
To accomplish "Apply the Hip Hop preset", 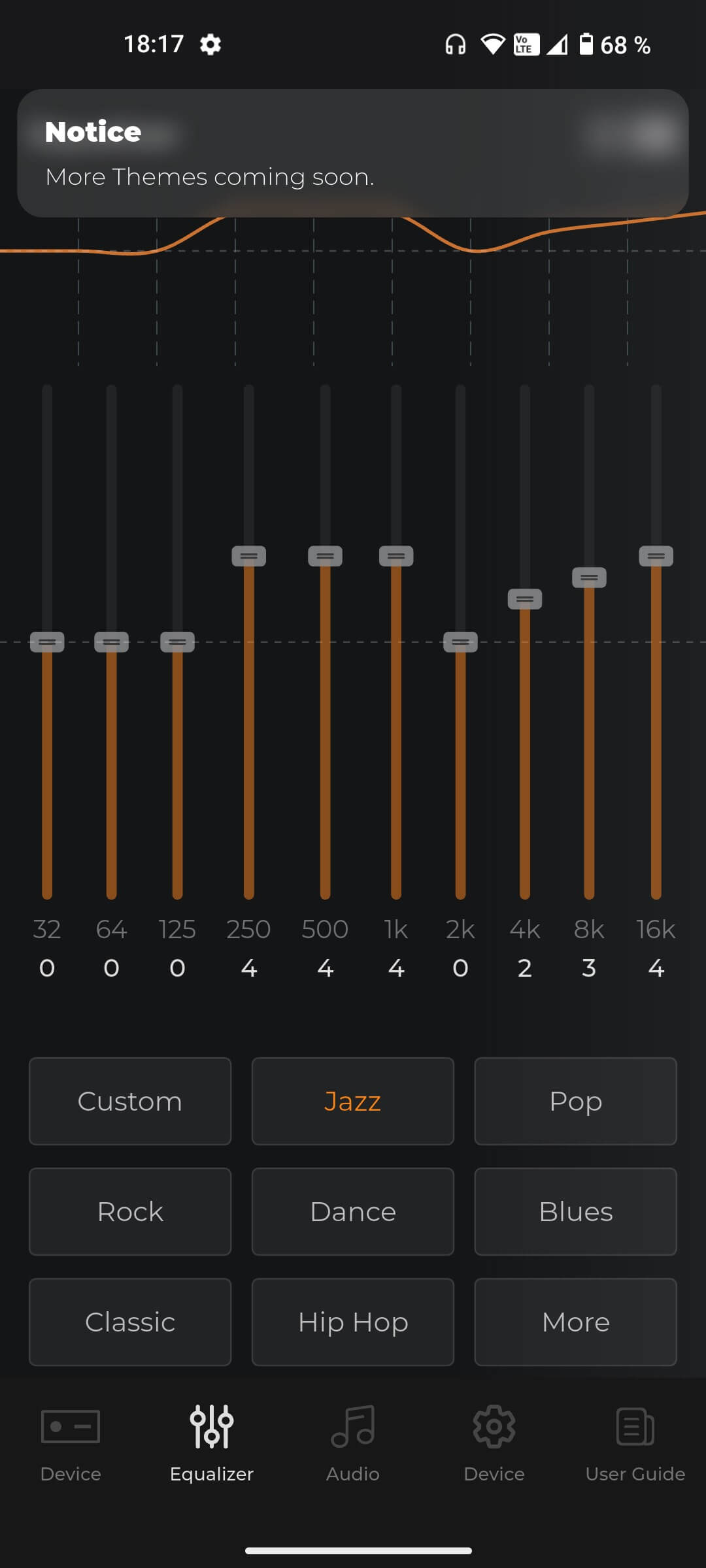I will 353,1322.
